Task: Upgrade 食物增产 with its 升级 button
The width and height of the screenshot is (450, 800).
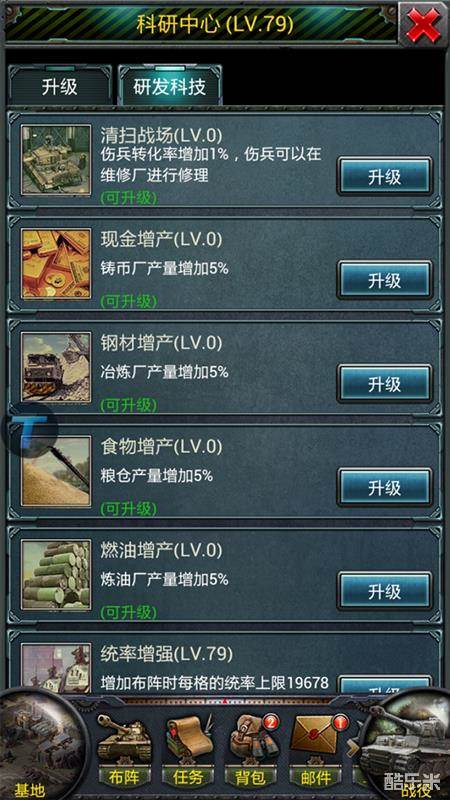Action: point(385,488)
